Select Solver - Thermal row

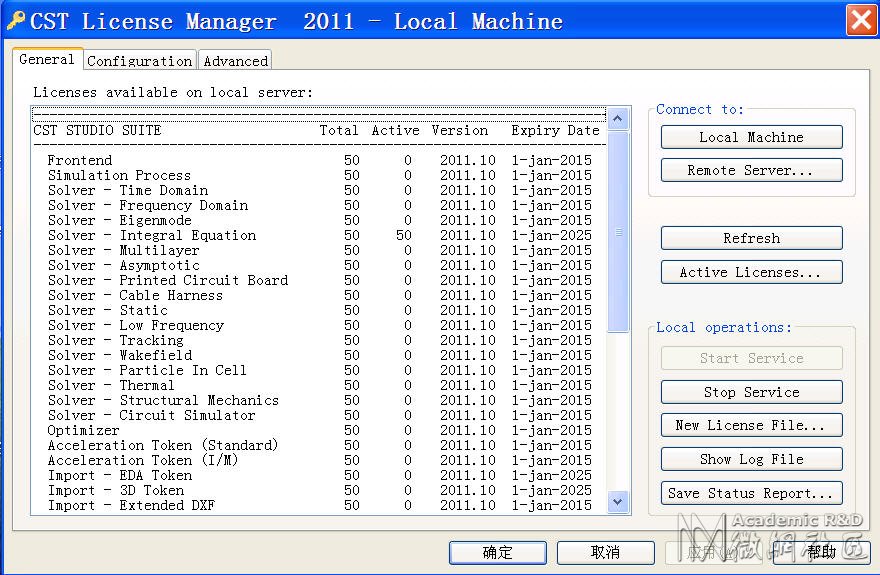[319, 385]
